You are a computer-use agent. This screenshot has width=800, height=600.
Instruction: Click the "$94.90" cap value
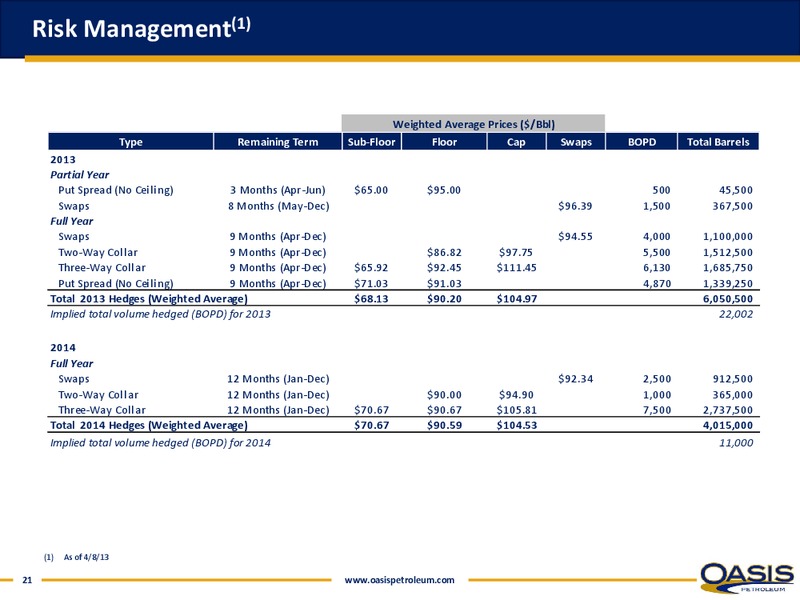click(x=515, y=395)
